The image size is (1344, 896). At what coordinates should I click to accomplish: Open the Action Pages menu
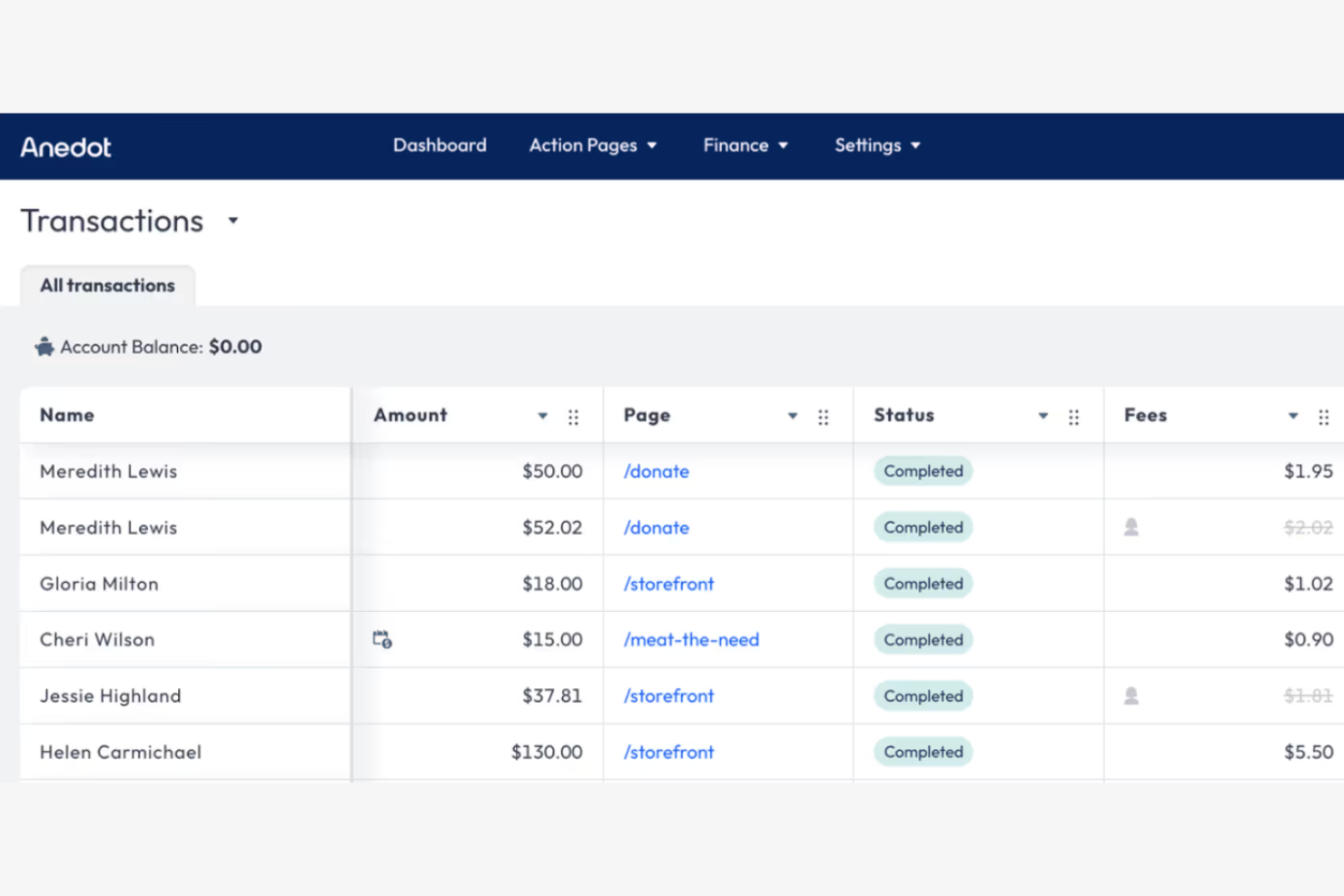(x=592, y=145)
